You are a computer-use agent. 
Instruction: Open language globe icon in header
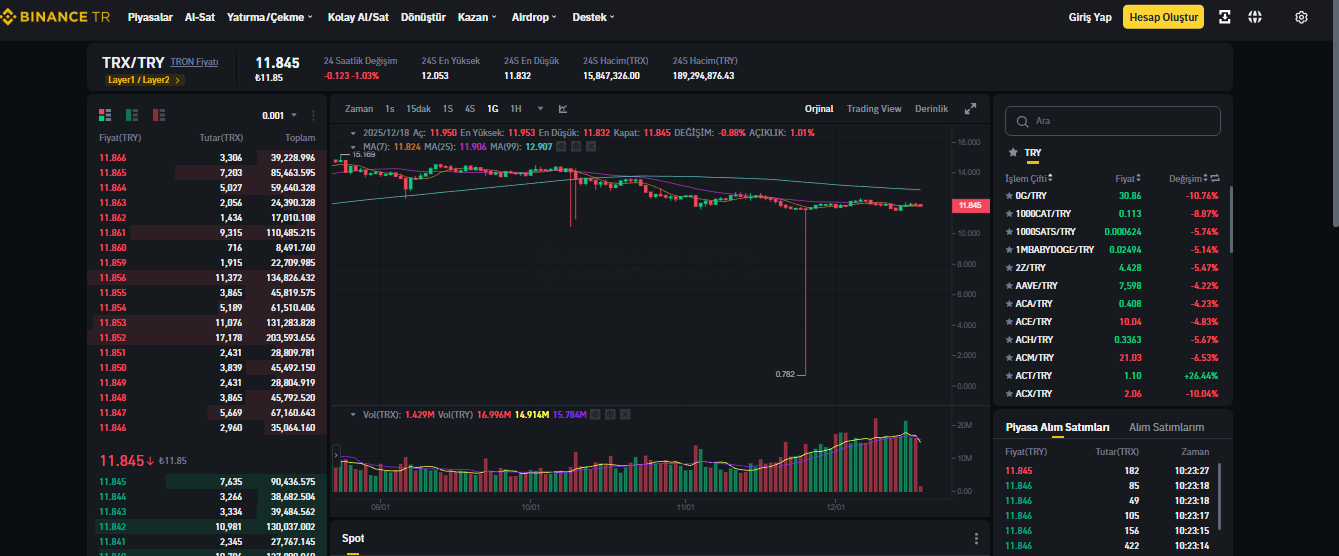(x=1255, y=17)
